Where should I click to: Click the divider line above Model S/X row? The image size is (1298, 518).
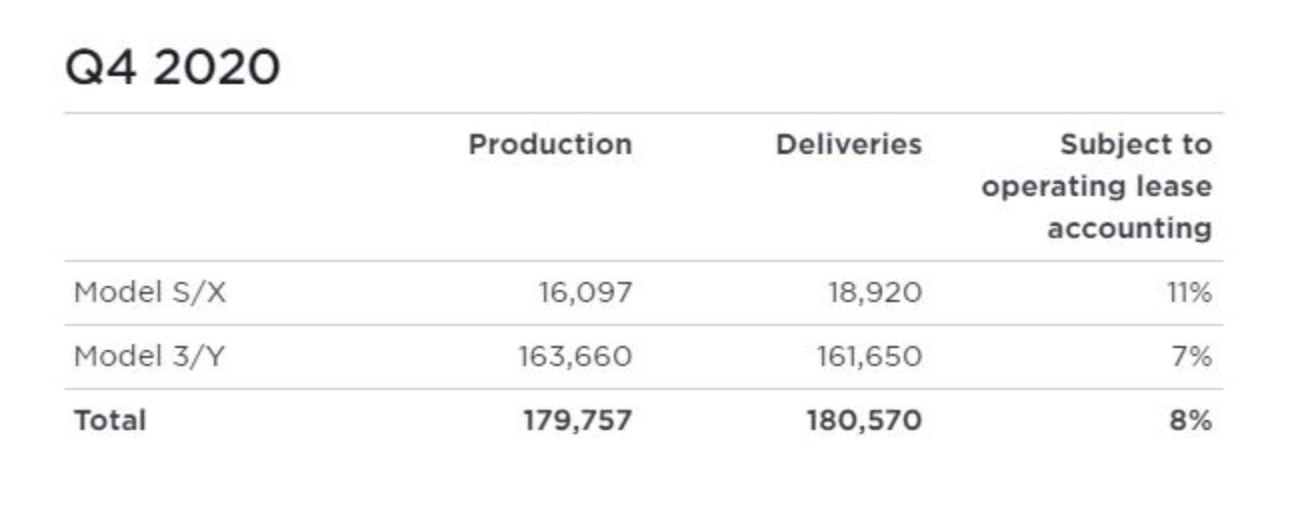point(644,262)
